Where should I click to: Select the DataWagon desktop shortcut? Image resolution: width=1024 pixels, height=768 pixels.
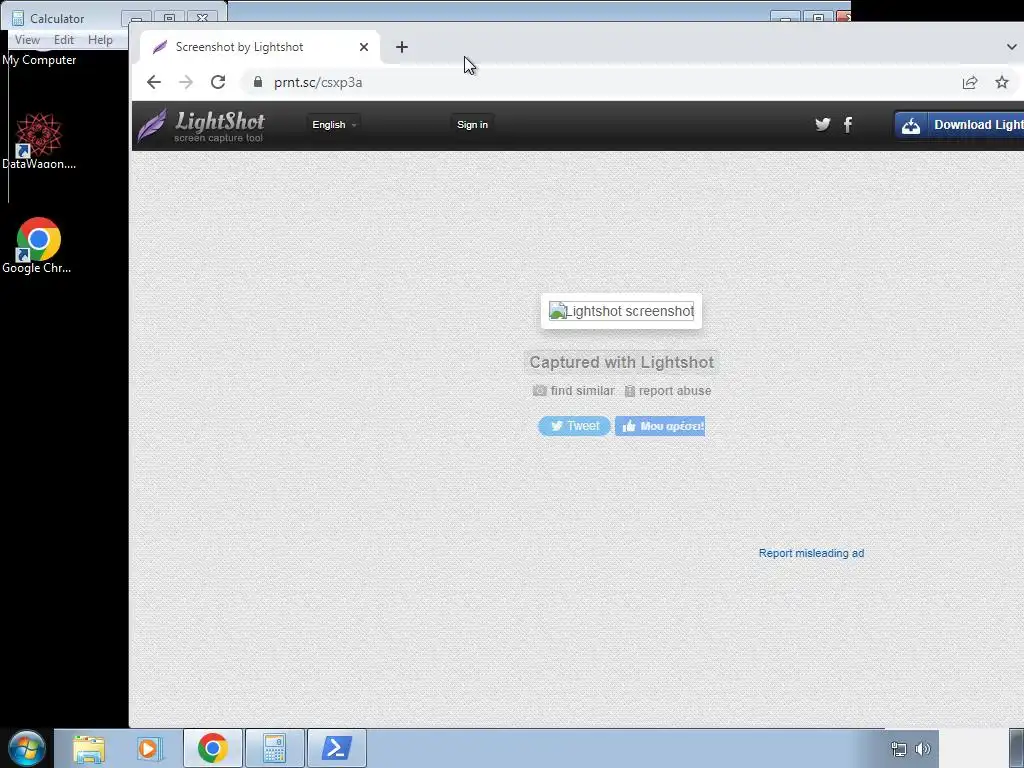(39, 141)
